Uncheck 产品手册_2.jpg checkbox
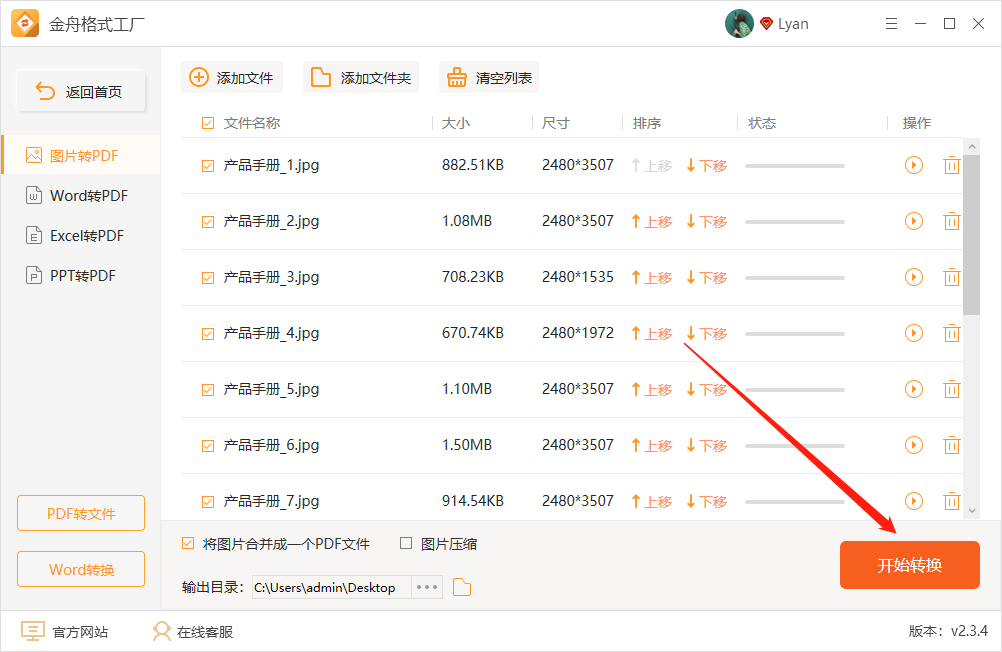 coord(208,222)
